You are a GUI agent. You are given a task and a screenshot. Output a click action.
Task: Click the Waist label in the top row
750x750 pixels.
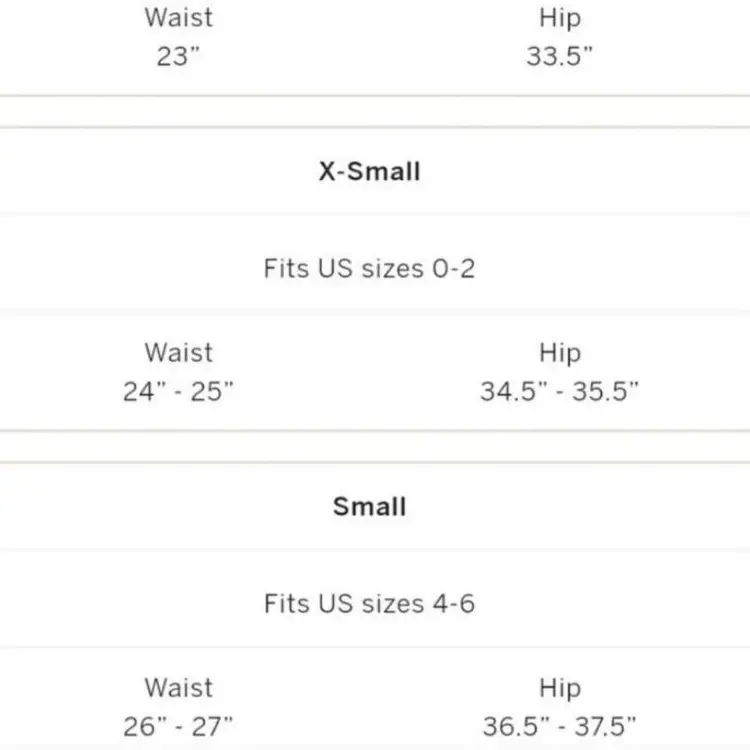[x=178, y=18]
